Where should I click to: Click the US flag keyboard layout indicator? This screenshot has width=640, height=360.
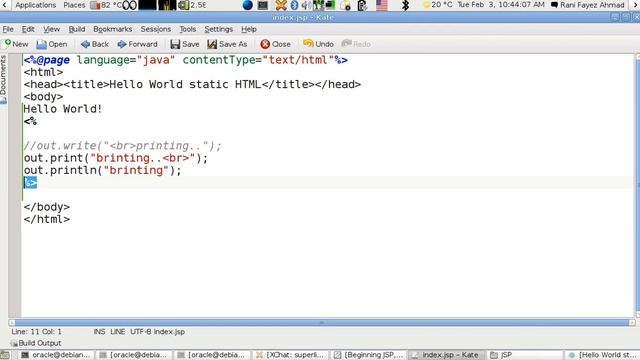pos(382,5)
